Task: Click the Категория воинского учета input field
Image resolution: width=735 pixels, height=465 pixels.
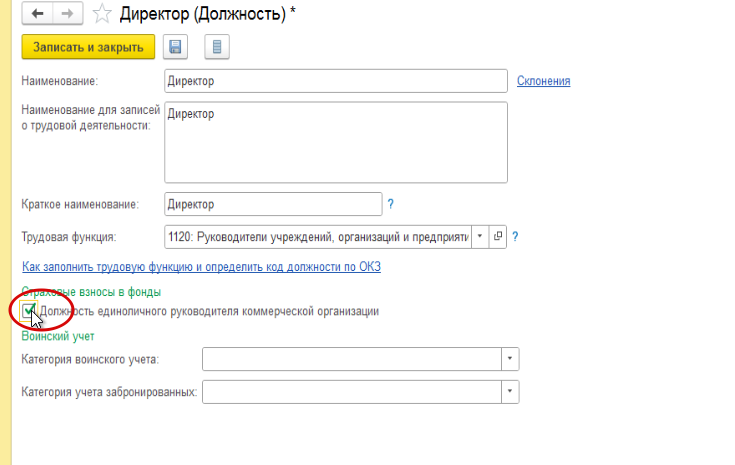Action: tap(350, 359)
